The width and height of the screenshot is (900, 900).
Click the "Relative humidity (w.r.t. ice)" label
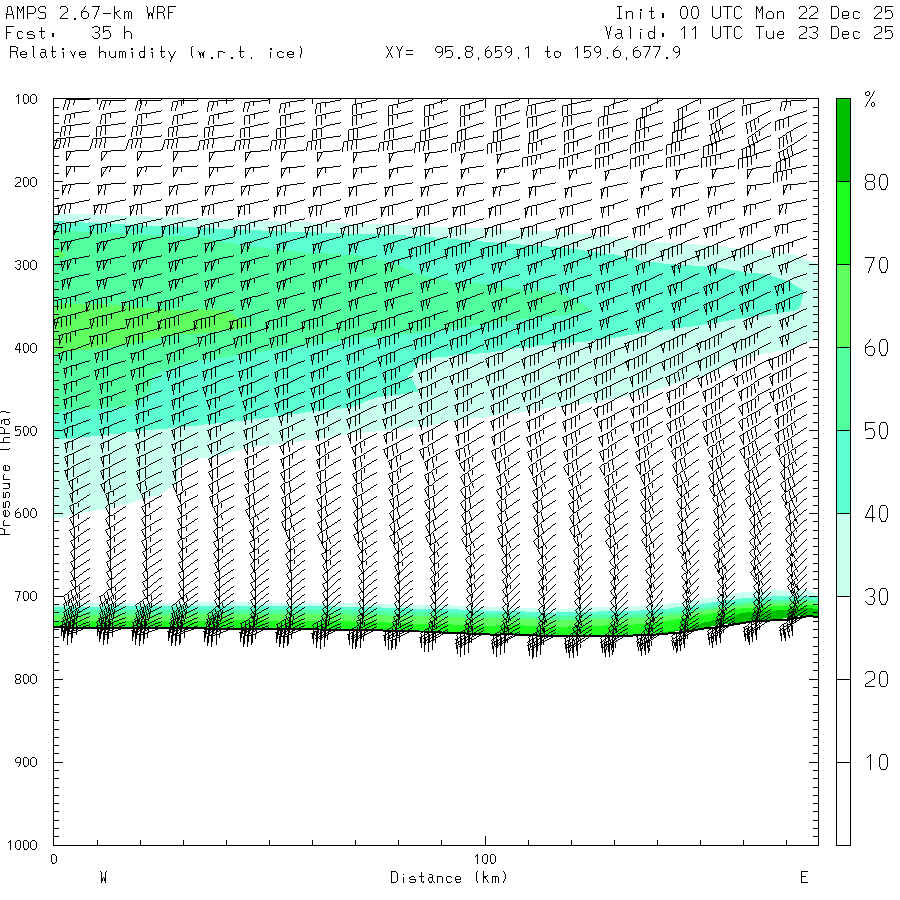[156, 52]
